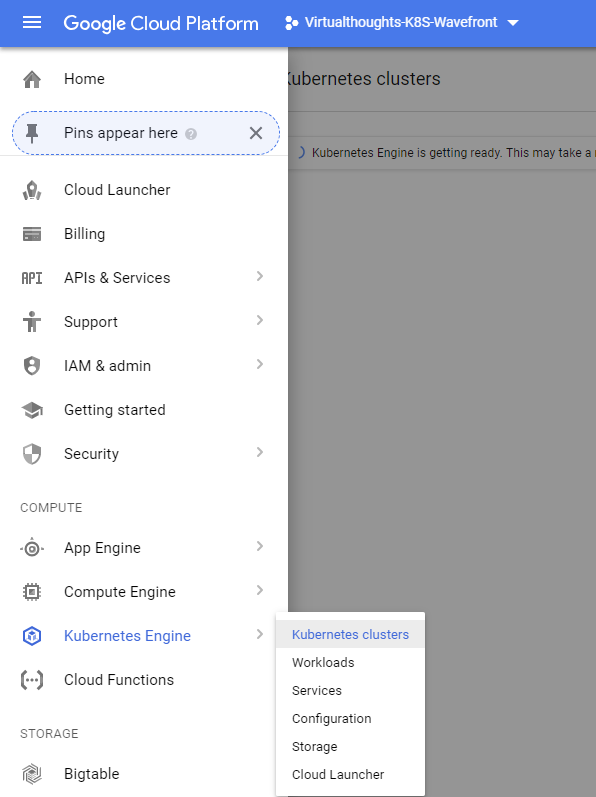Click the Compute Engine chip icon

pos(32,592)
